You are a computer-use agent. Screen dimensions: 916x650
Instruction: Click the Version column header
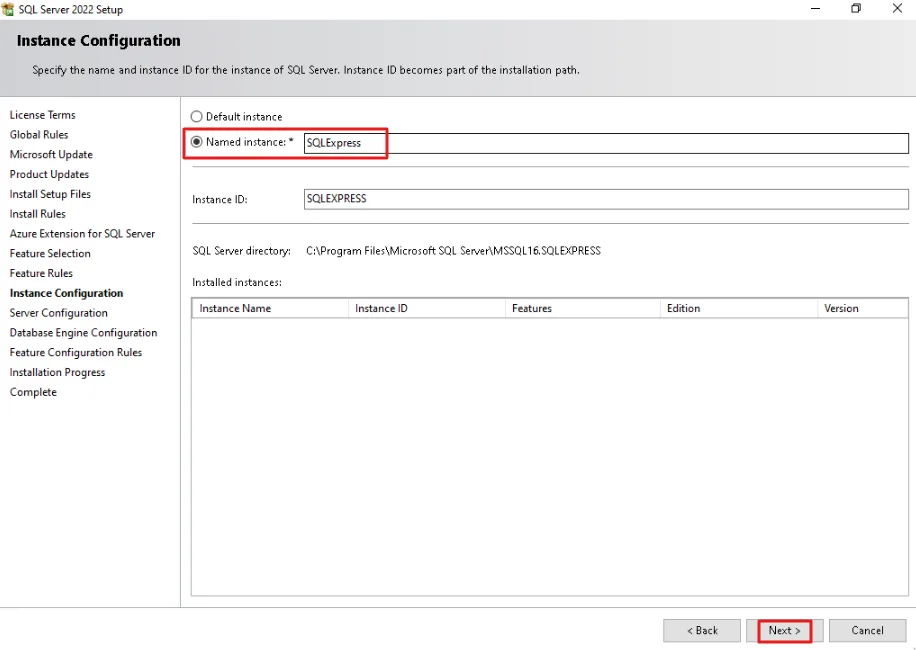tap(863, 308)
